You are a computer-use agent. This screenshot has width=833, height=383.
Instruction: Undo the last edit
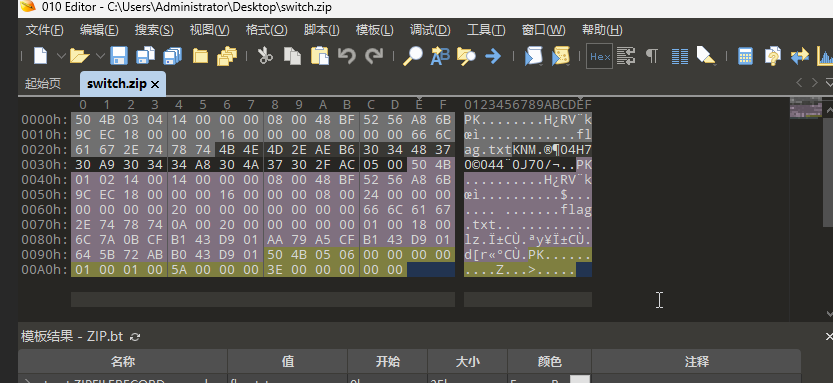[346, 56]
